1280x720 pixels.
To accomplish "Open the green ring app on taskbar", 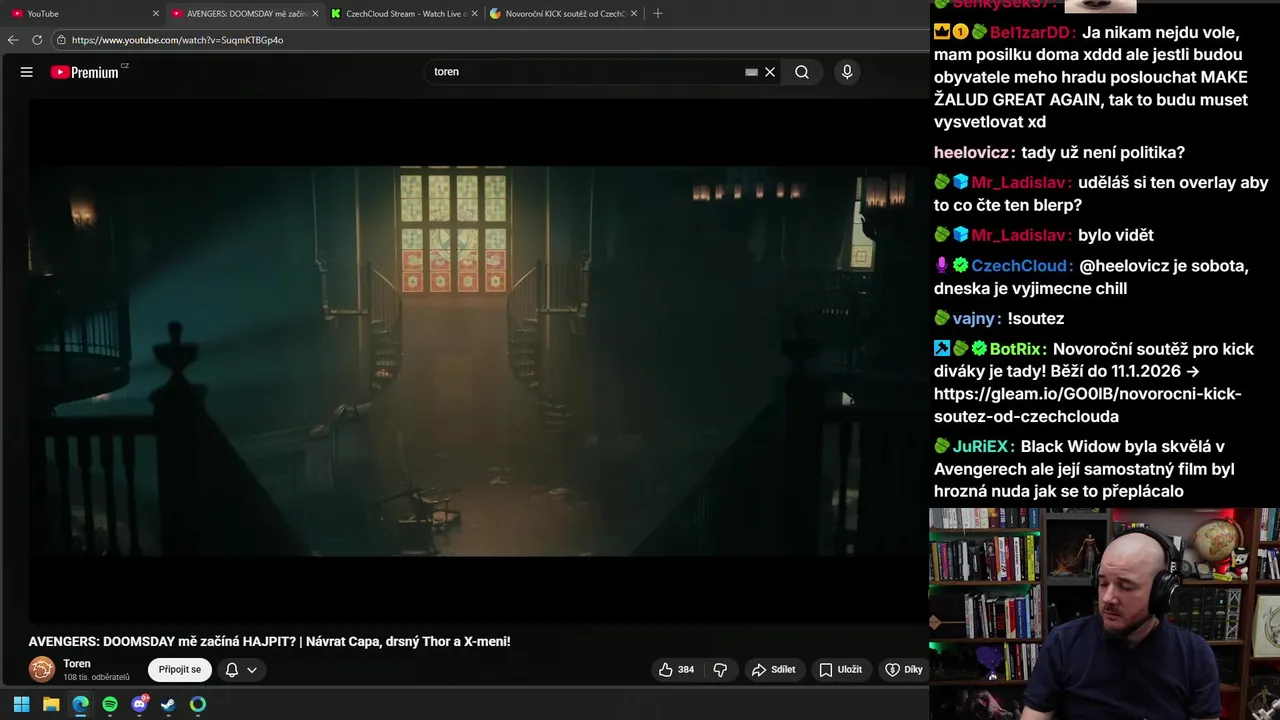I will [198, 704].
